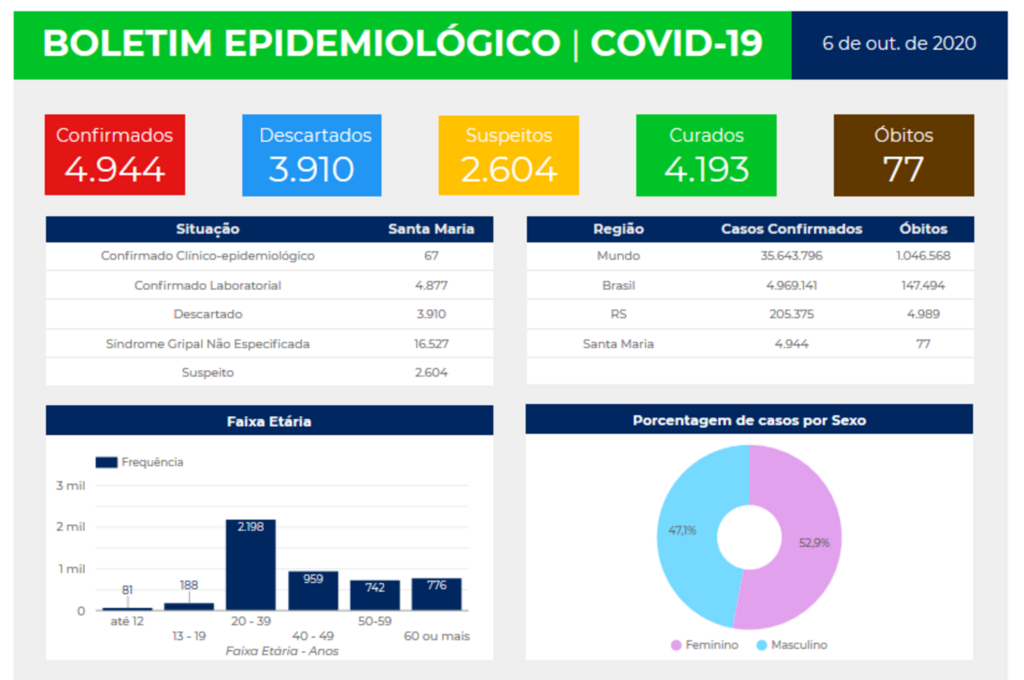Click the blue 47,1% donut slice

click(x=690, y=520)
